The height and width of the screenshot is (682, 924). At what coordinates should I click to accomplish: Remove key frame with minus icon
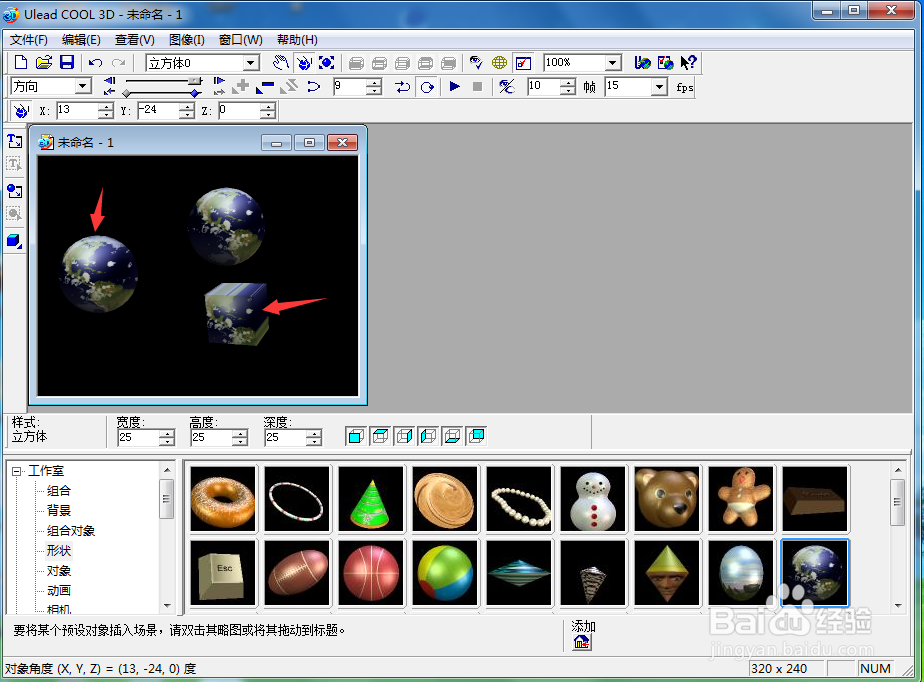pos(265,87)
